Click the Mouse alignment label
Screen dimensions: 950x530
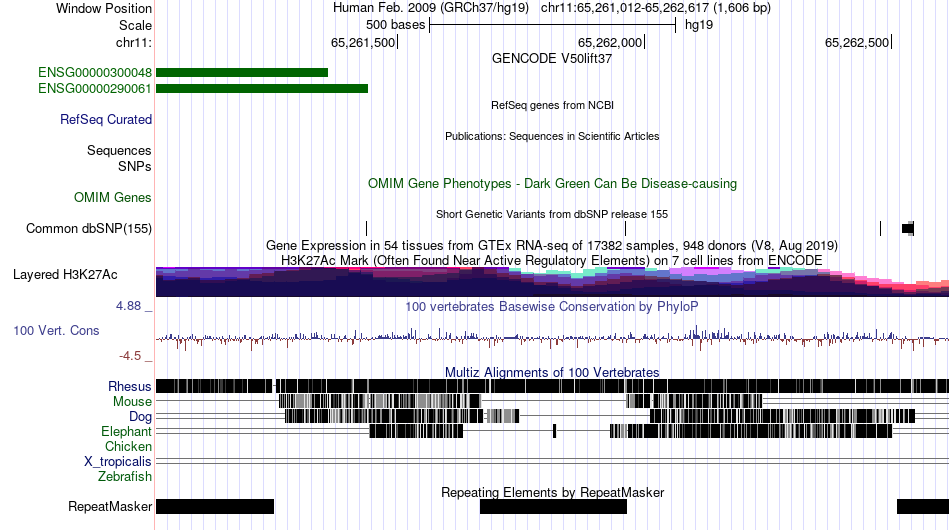click(x=132, y=402)
